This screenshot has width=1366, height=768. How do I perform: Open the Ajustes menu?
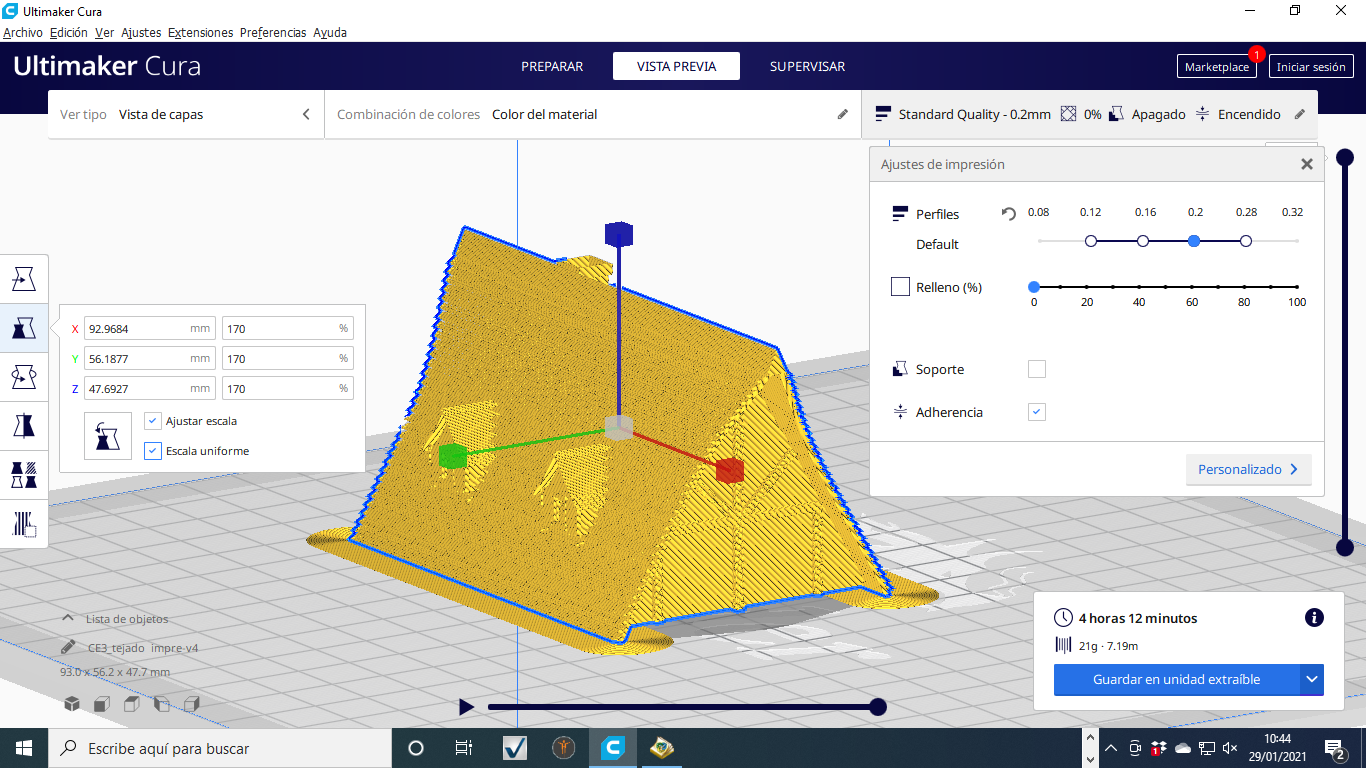[141, 32]
